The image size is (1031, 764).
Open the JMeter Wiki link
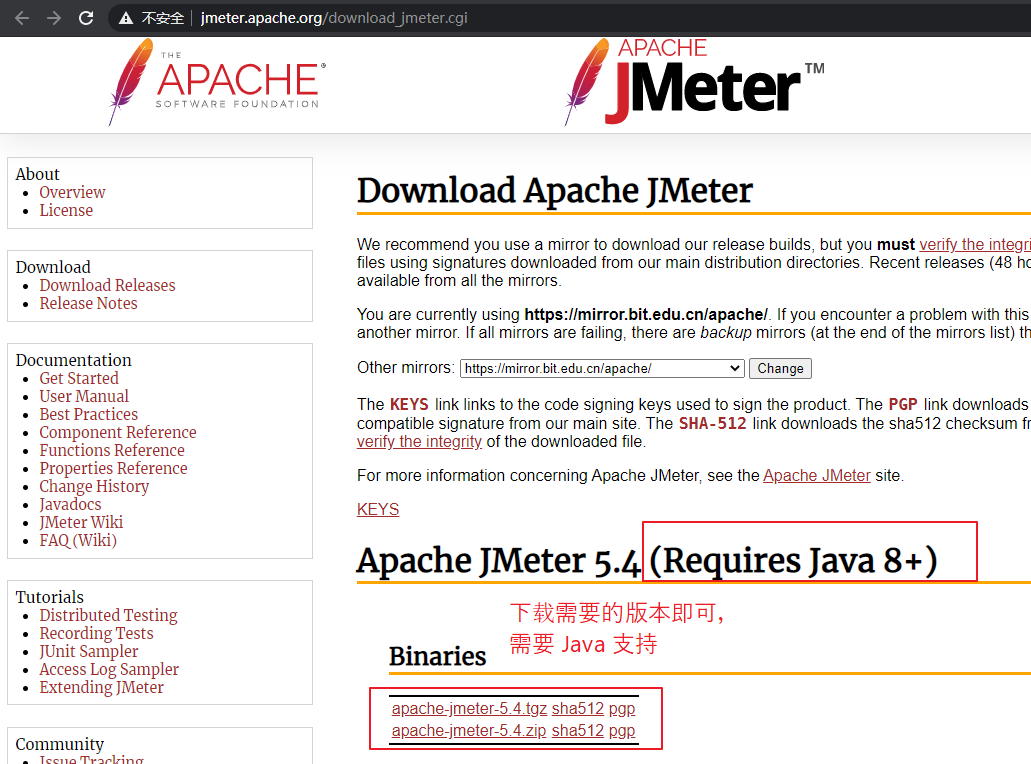point(81,522)
